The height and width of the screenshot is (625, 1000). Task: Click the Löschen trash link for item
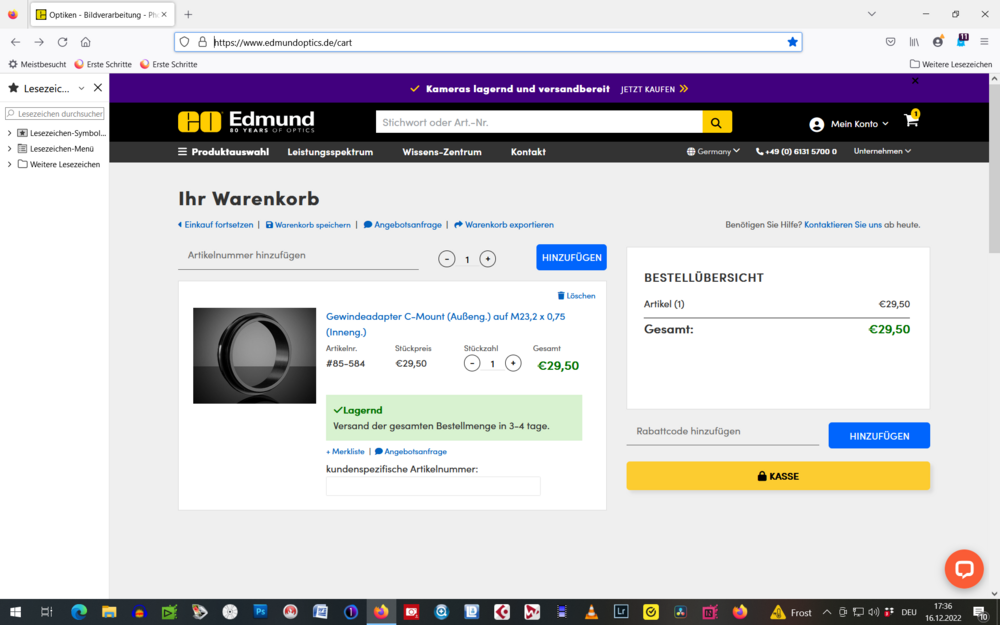[576, 296]
